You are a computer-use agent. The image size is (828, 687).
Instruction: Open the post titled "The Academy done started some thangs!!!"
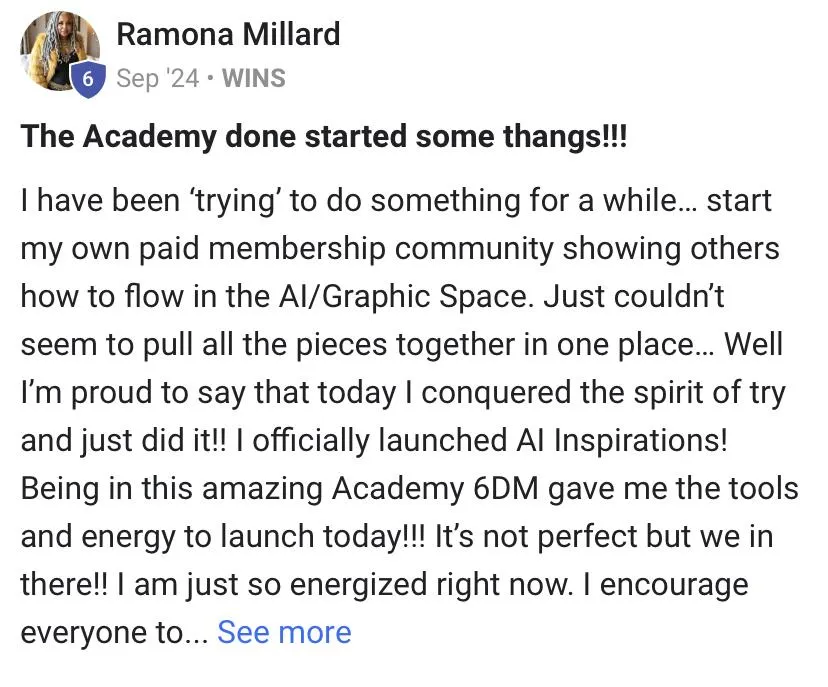point(324,136)
